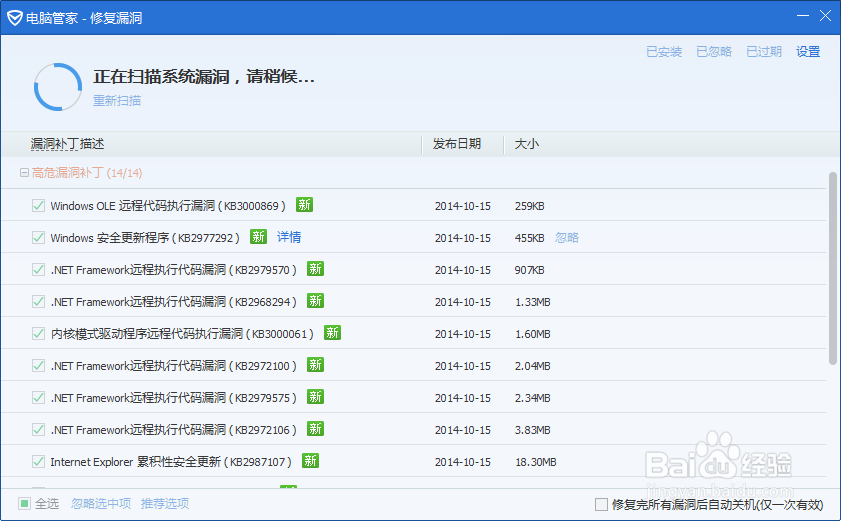Viewport: 841px width, 521px height.
Task: Click the 新 badge for KB2987107
Action: pos(311,461)
